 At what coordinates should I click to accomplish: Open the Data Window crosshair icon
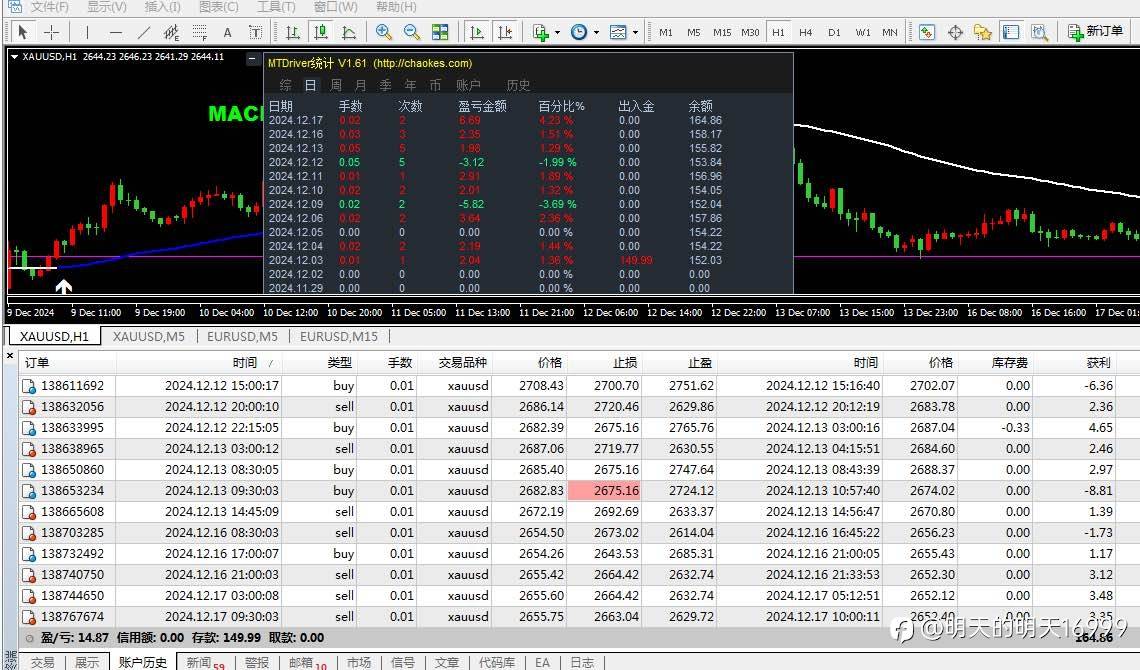click(x=955, y=32)
